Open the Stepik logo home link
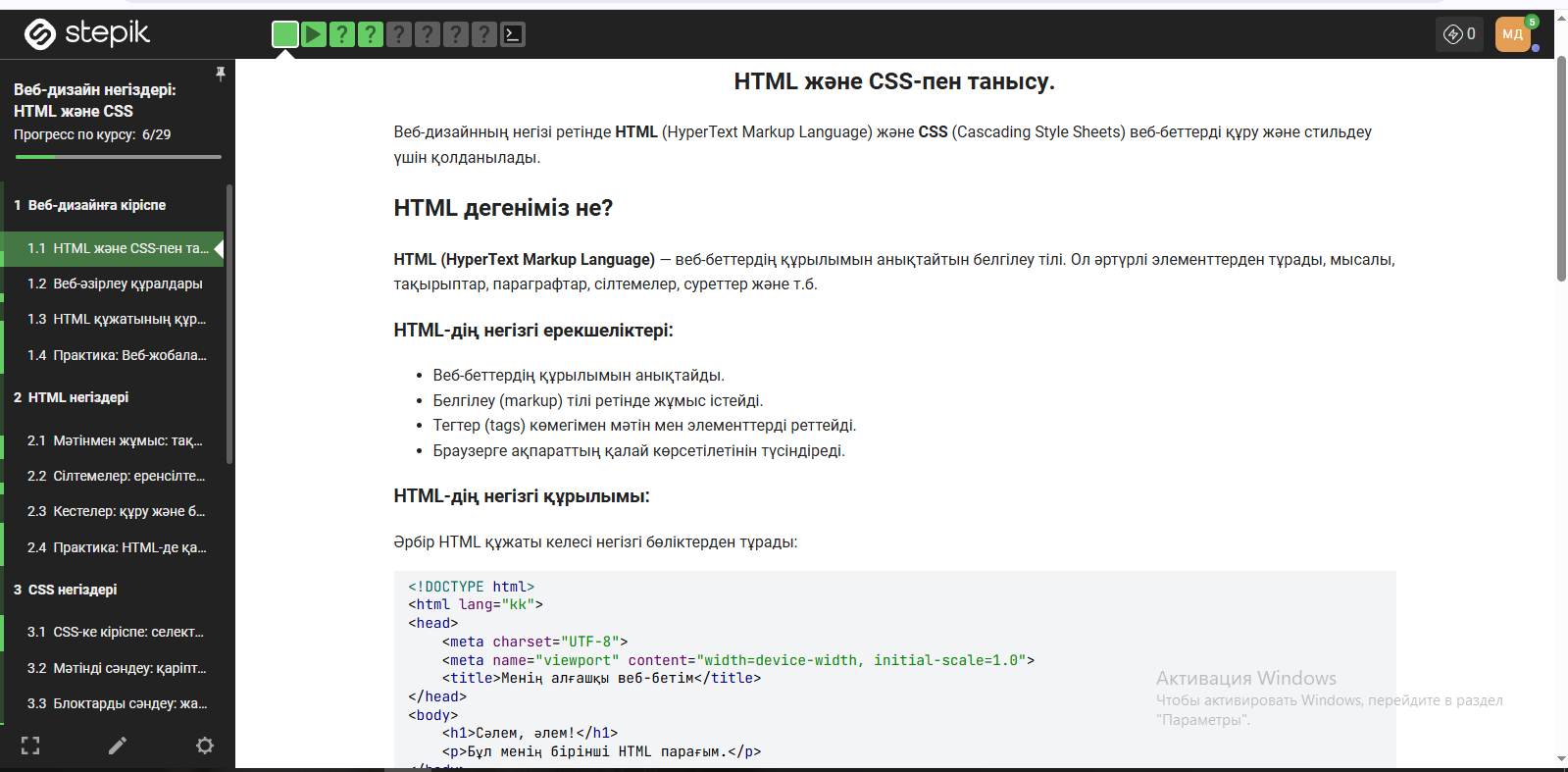 coord(86,34)
